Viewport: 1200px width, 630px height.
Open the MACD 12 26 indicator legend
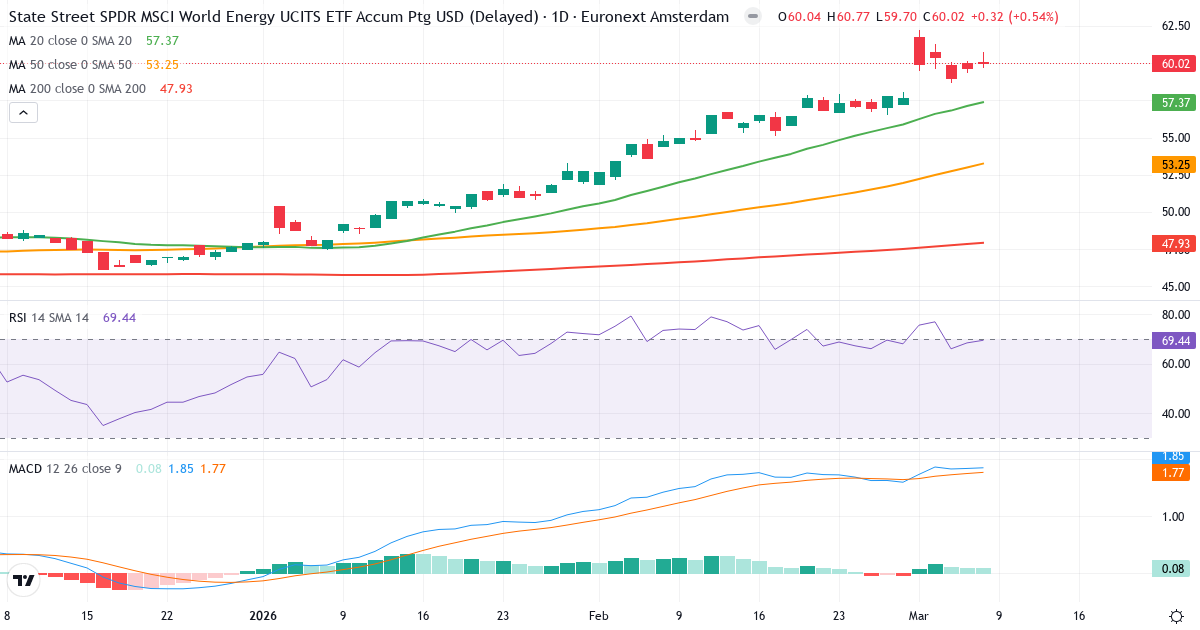65,468
